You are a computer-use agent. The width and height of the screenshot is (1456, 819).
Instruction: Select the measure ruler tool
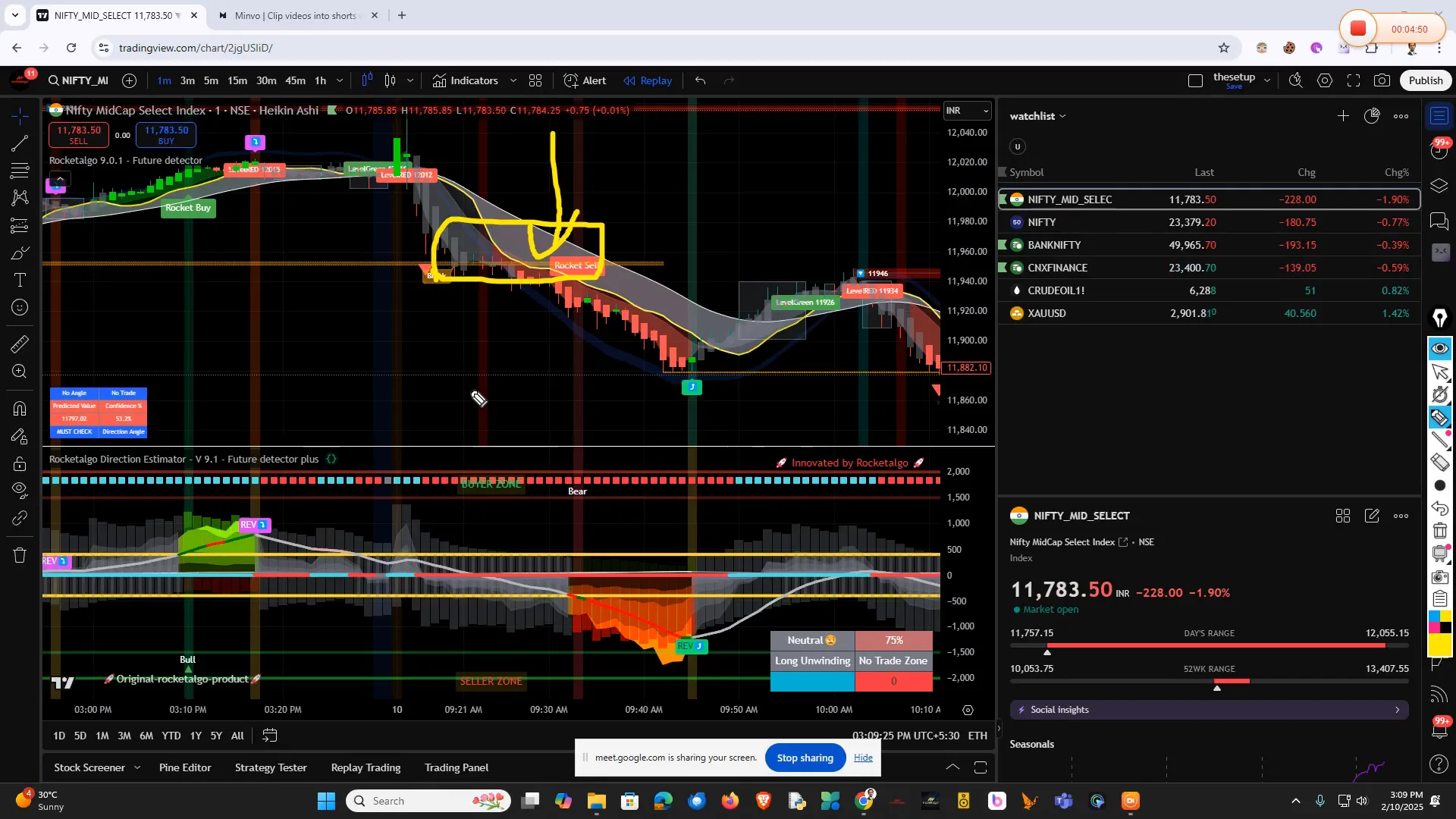pos(19,344)
